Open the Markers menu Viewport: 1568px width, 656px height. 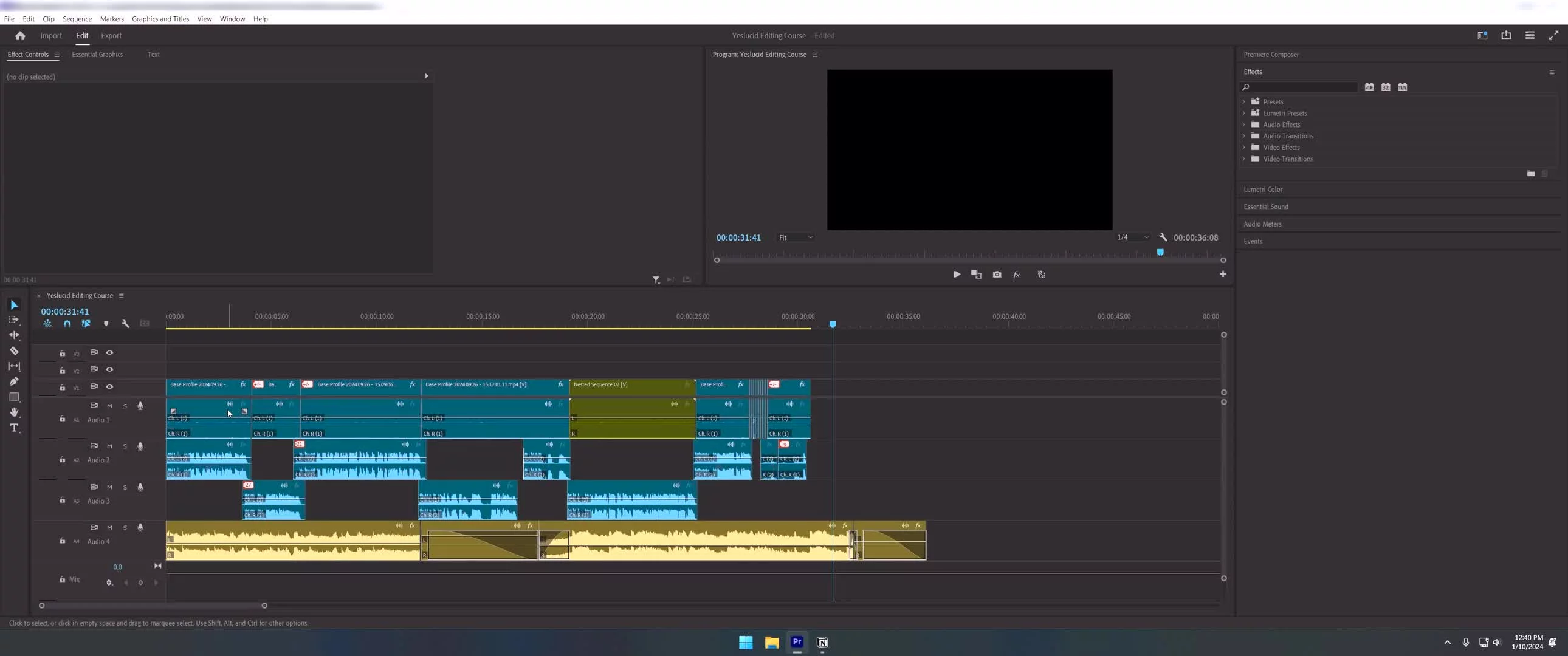[x=112, y=19]
